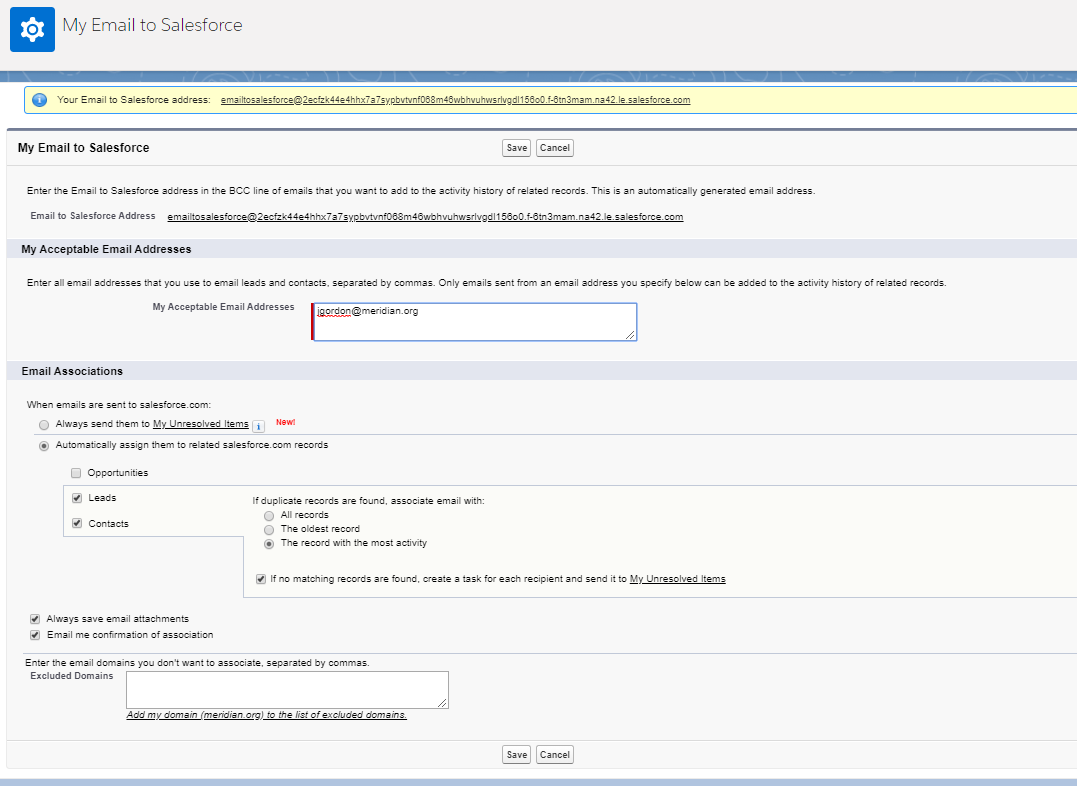Click the blue gear setup icon
Viewport: 1077px width, 786px height.
click(32, 30)
